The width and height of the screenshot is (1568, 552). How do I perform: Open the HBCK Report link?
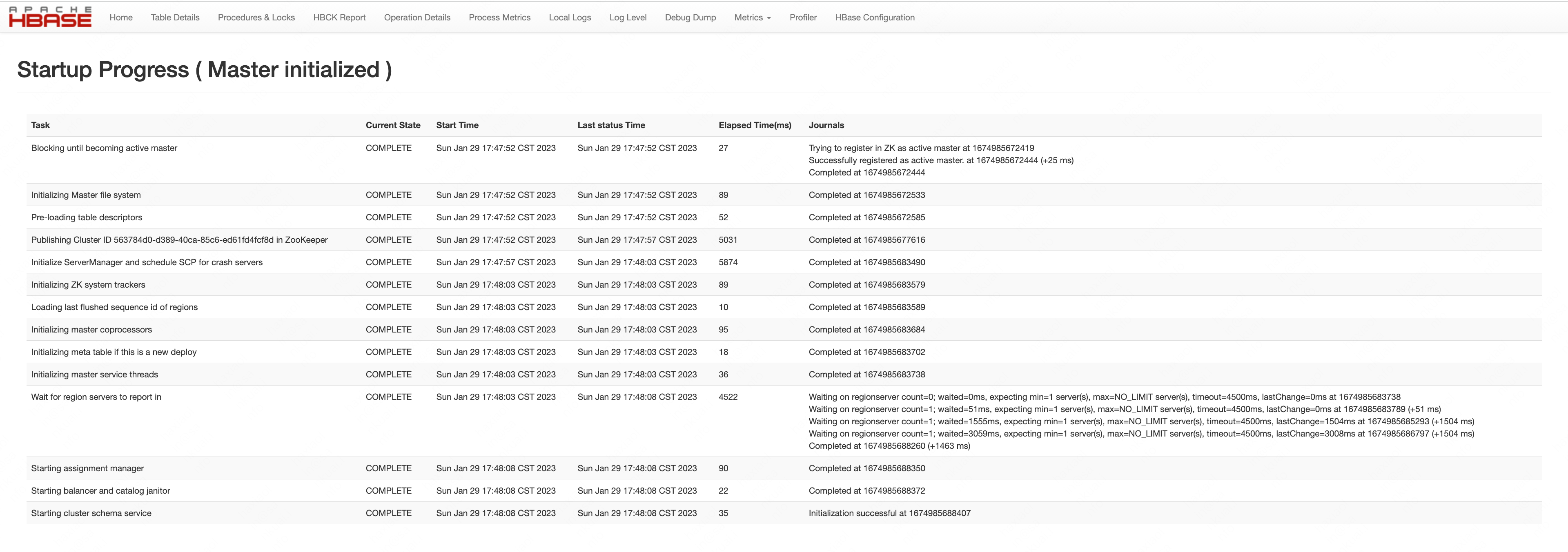[339, 18]
